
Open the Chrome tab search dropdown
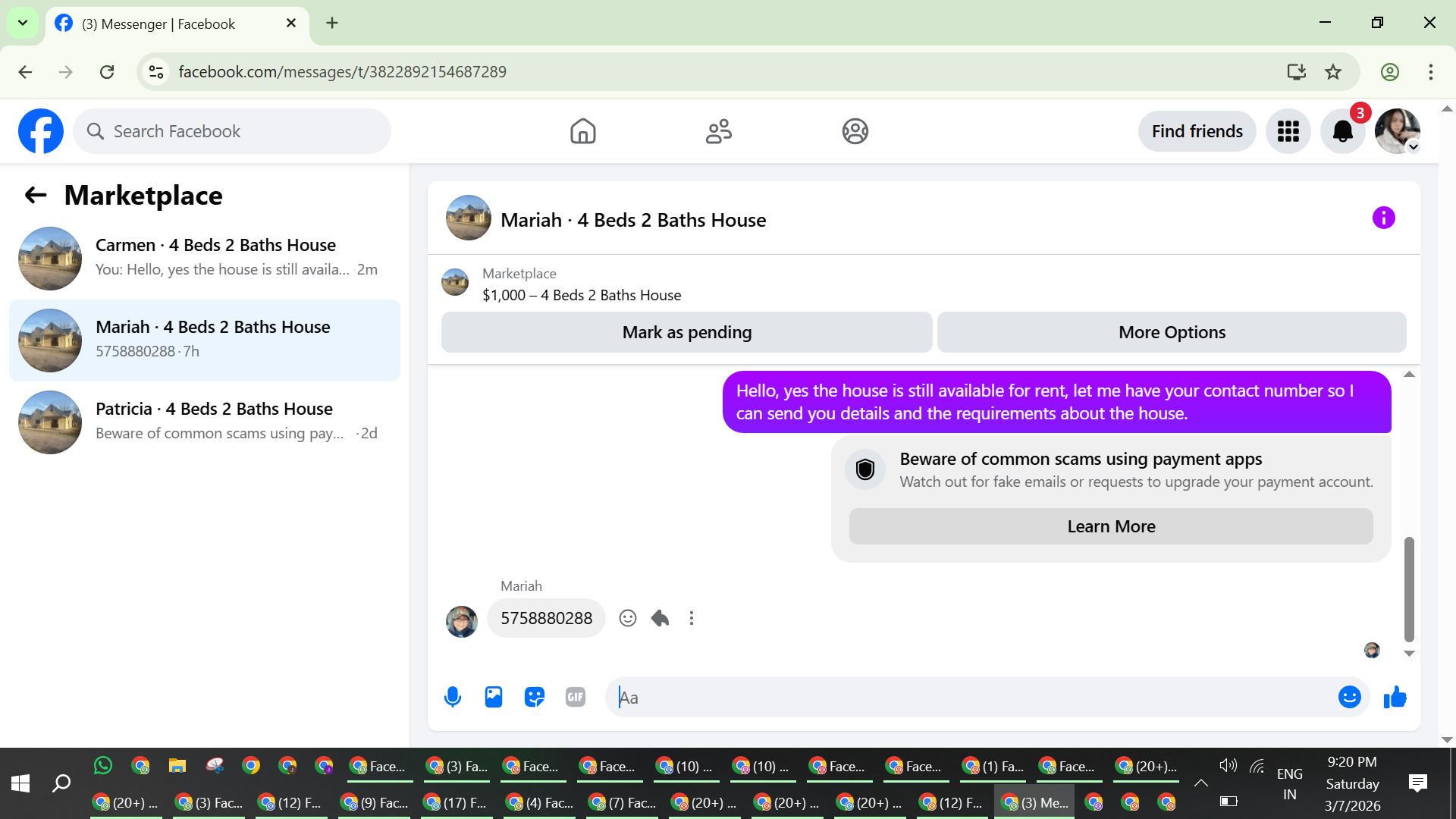pos(23,23)
